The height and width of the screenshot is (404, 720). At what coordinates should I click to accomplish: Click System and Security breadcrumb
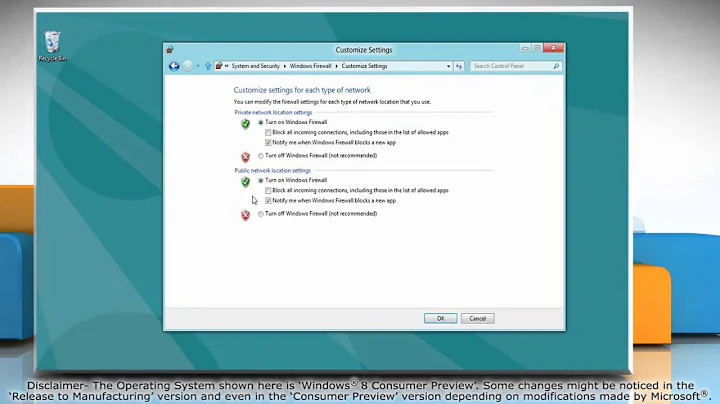[255, 66]
